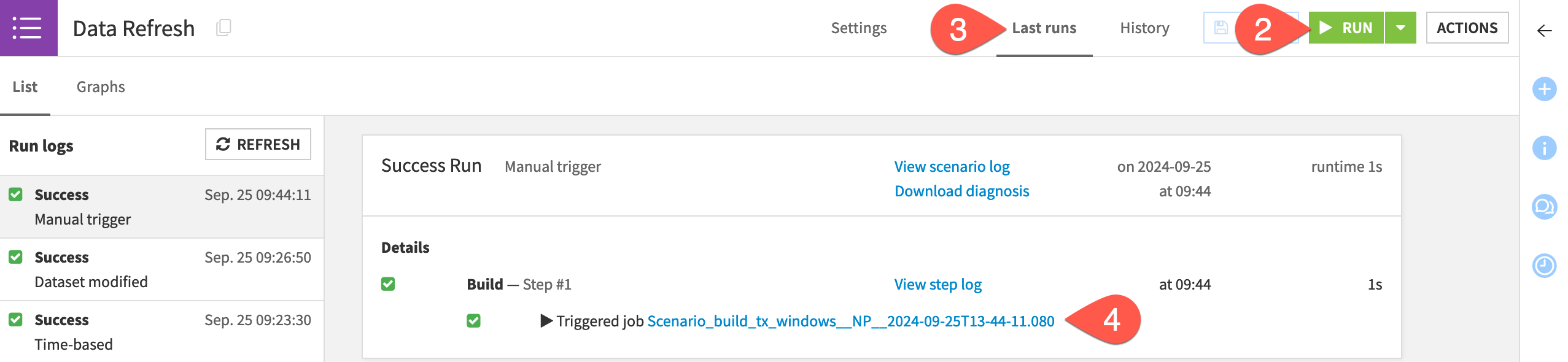
Task: Click the REFRESH button in Run logs
Action: 258,144
